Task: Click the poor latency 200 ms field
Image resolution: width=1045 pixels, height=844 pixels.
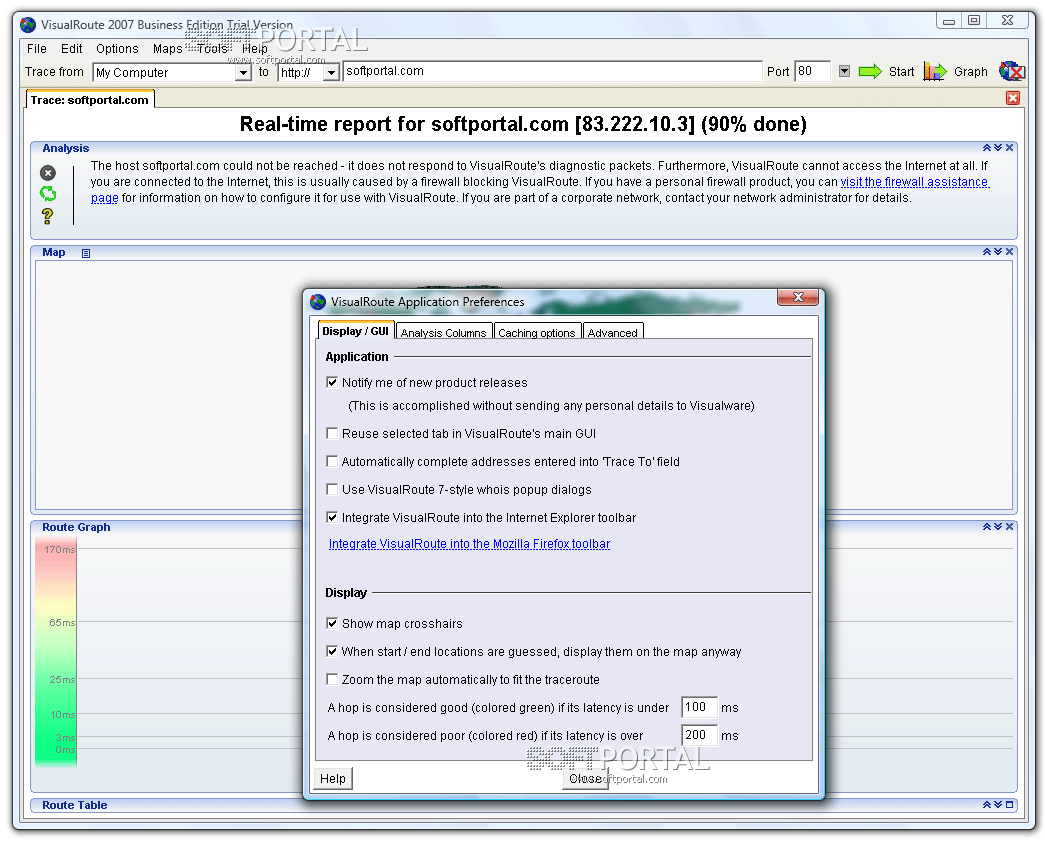Action: tap(699, 735)
